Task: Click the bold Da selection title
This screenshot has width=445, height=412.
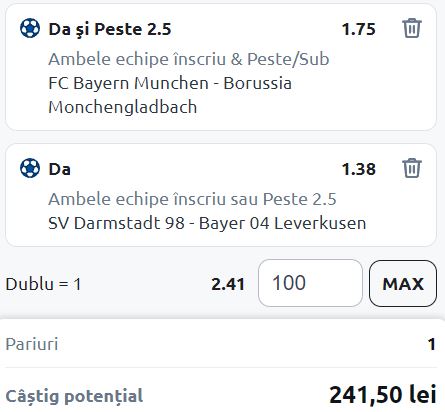Action: pos(60,169)
